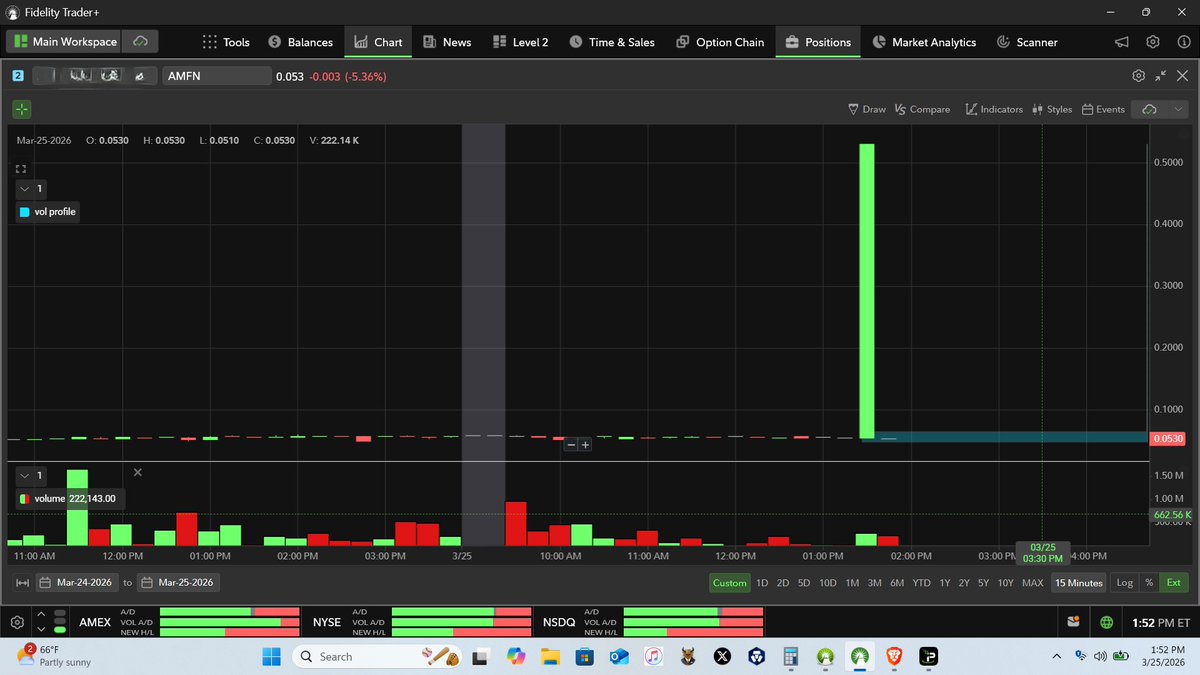
Task: Open the Tools menu
Action: (x=226, y=42)
